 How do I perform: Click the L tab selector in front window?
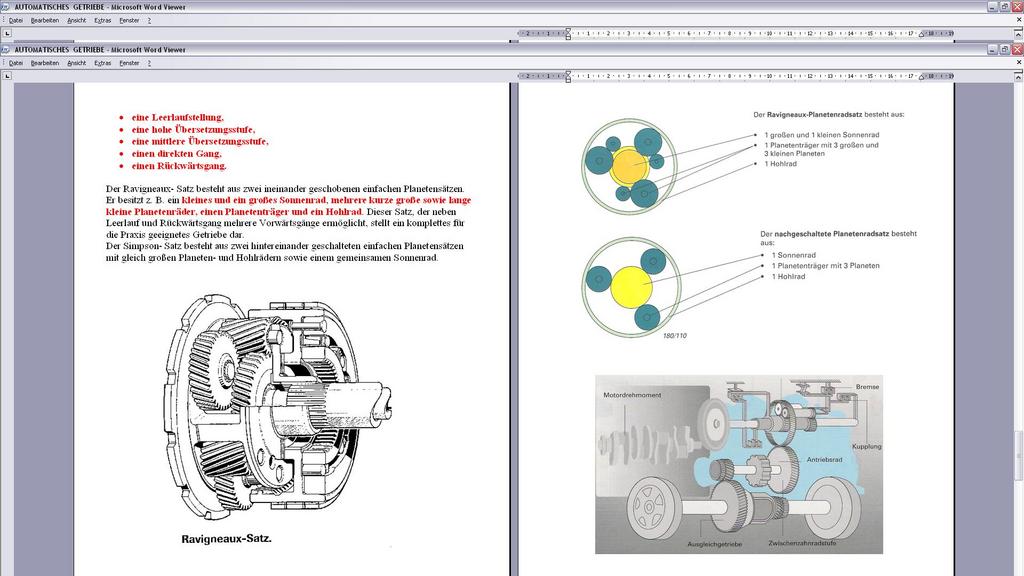pos(7,76)
